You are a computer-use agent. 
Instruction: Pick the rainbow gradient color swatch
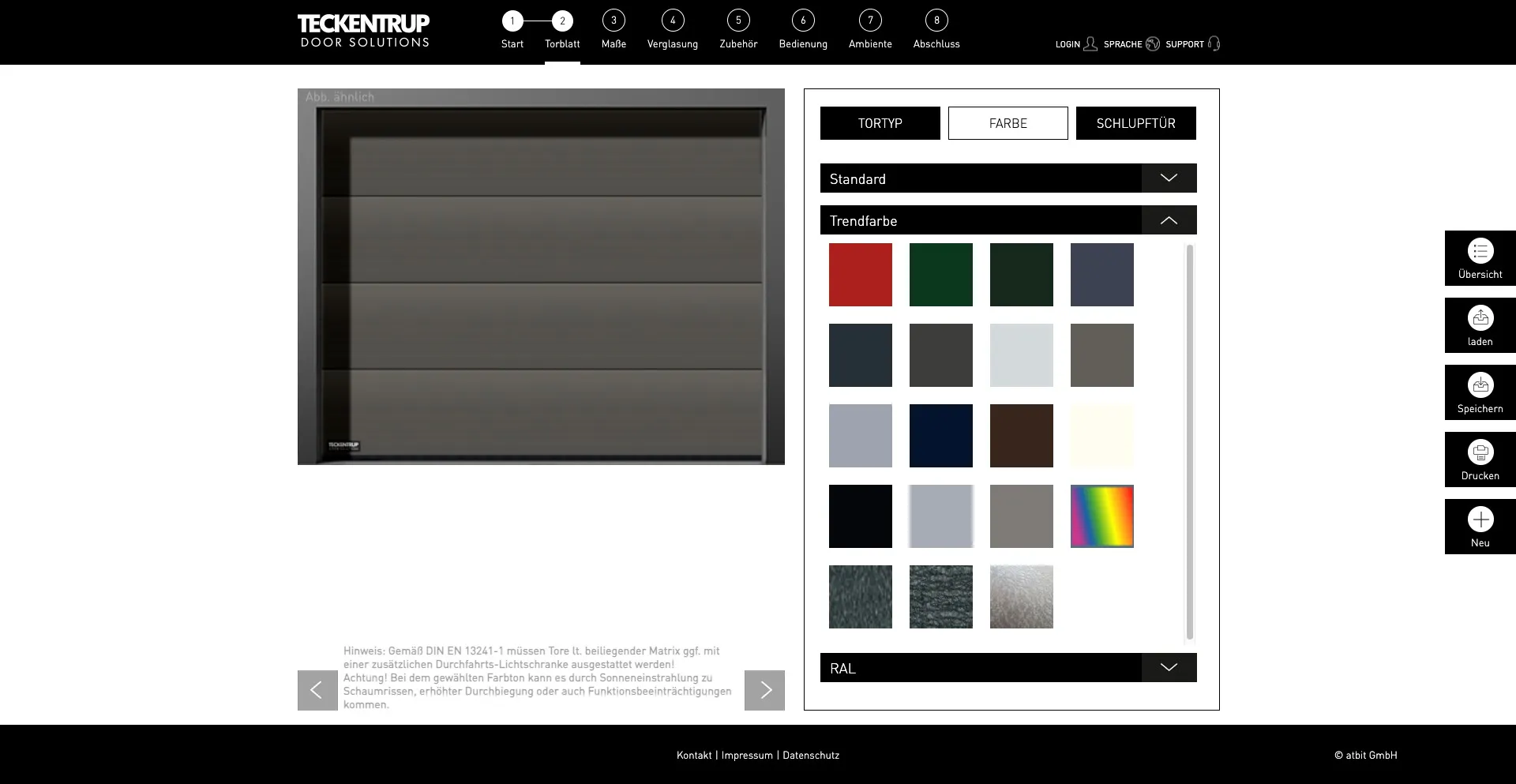pyautogui.click(x=1101, y=516)
